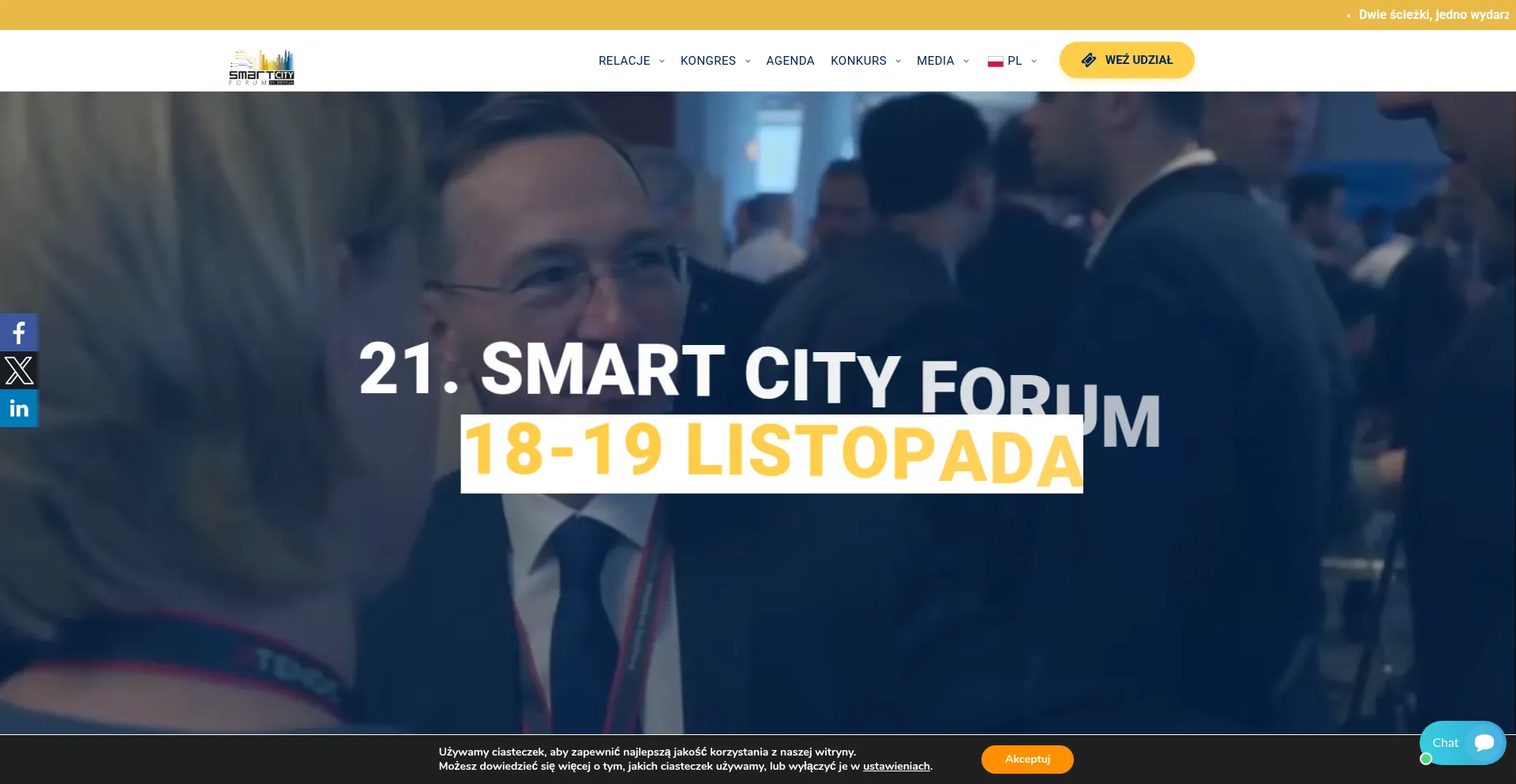Go to the Agenda menu item
This screenshot has width=1516, height=784.
pyautogui.click(x=790, y=61)
